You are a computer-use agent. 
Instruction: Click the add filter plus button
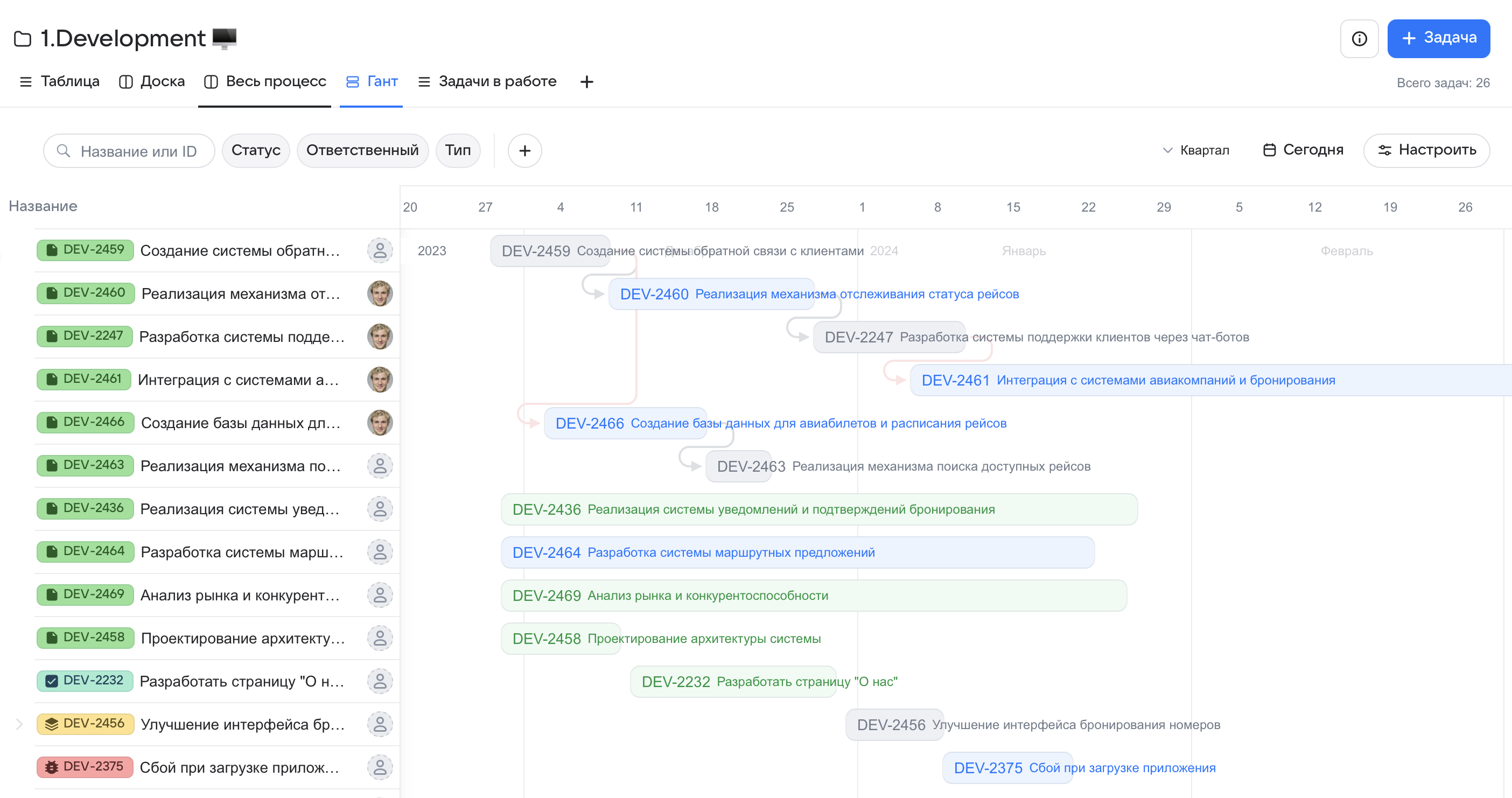[524, 151]
